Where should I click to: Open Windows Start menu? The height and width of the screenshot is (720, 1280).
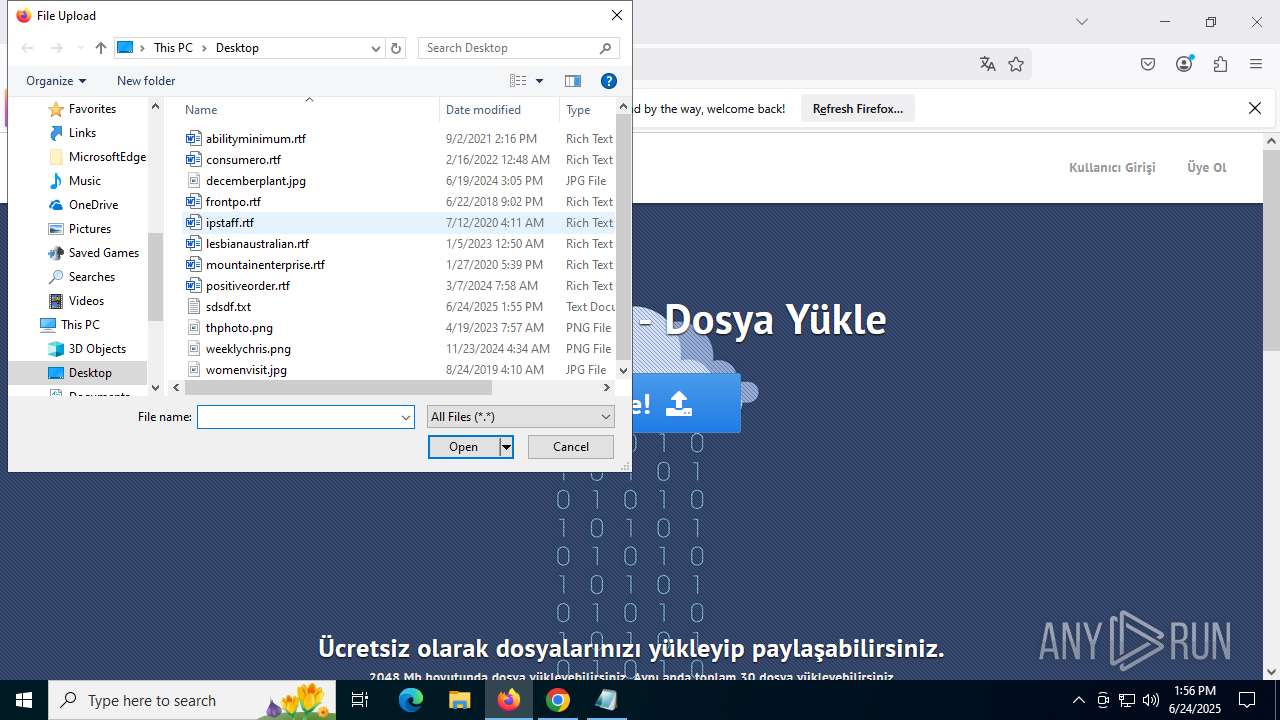click(24, 700)
